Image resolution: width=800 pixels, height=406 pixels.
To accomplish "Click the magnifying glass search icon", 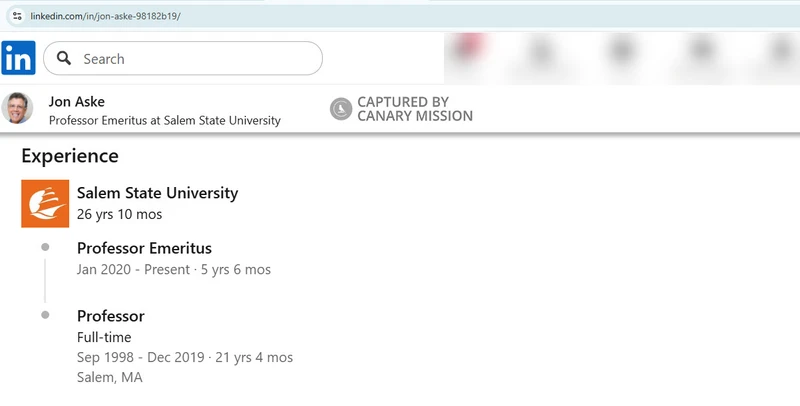I will coord(65,59).
